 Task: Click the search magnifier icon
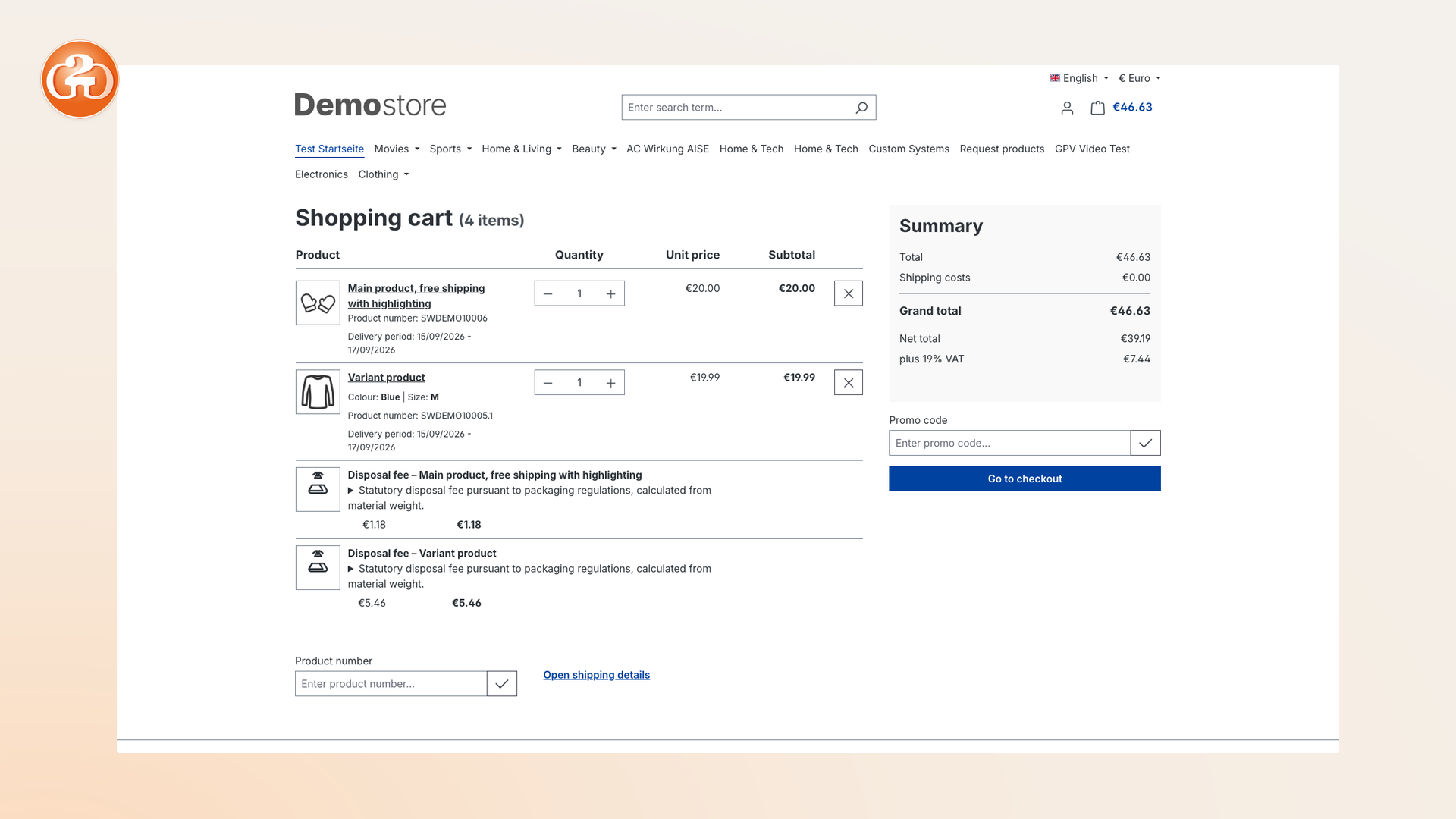pos(861,108)
